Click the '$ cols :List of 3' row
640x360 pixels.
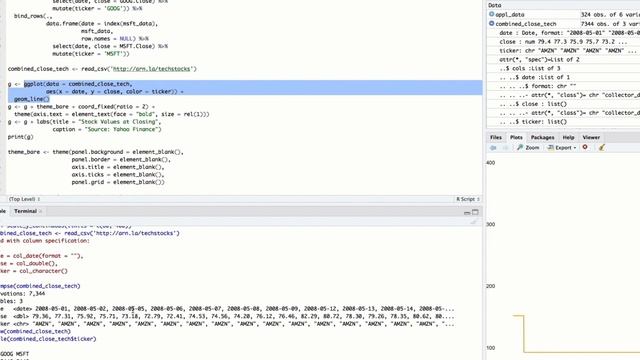pyautogui.click(x=529, y=69)
